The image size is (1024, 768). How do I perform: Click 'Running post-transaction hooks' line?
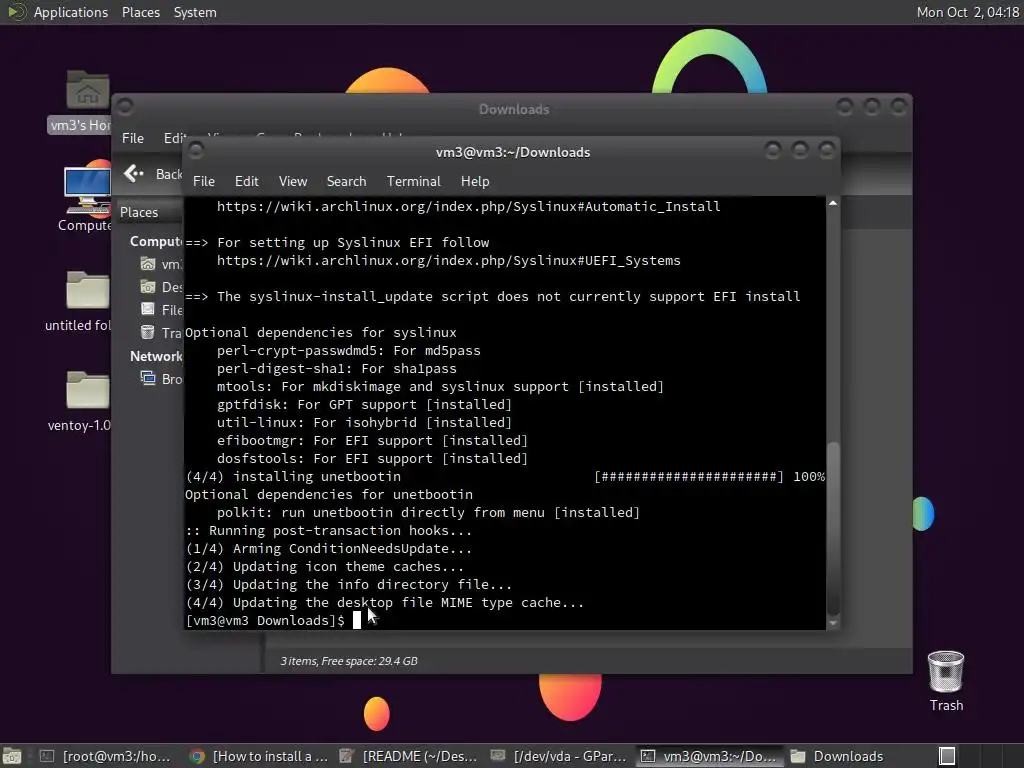coord(328,531)
